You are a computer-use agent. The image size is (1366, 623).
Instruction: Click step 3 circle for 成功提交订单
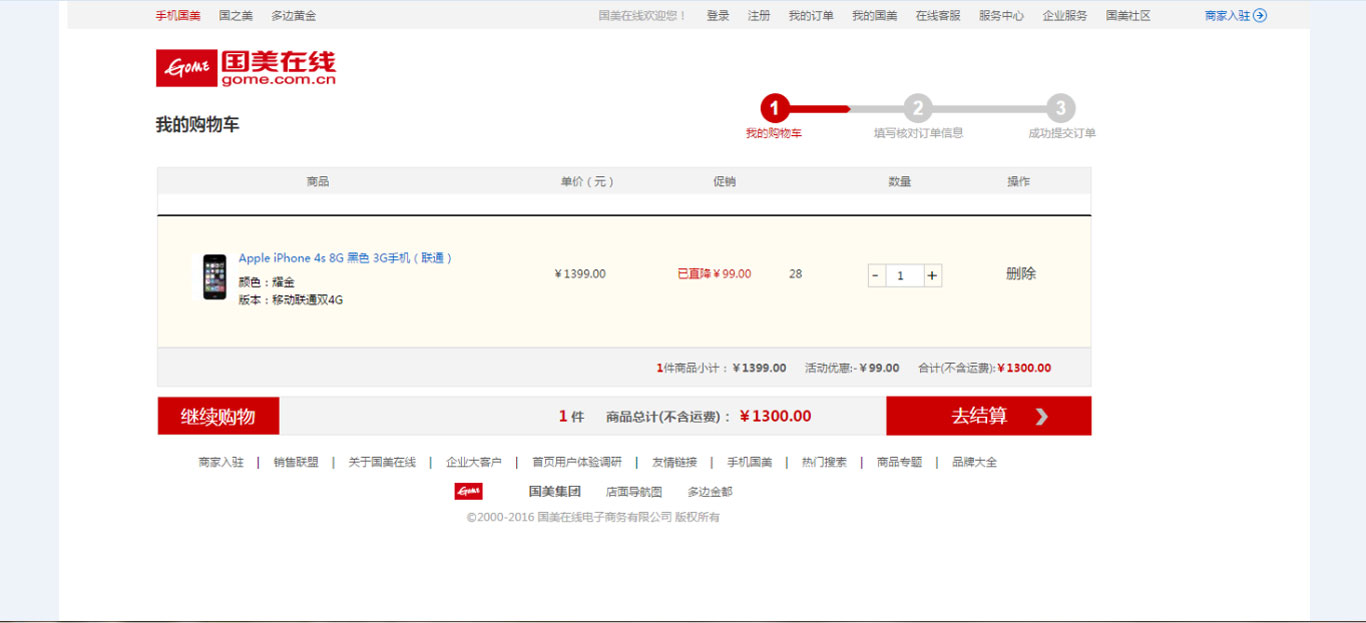[x=1061, y=109]
